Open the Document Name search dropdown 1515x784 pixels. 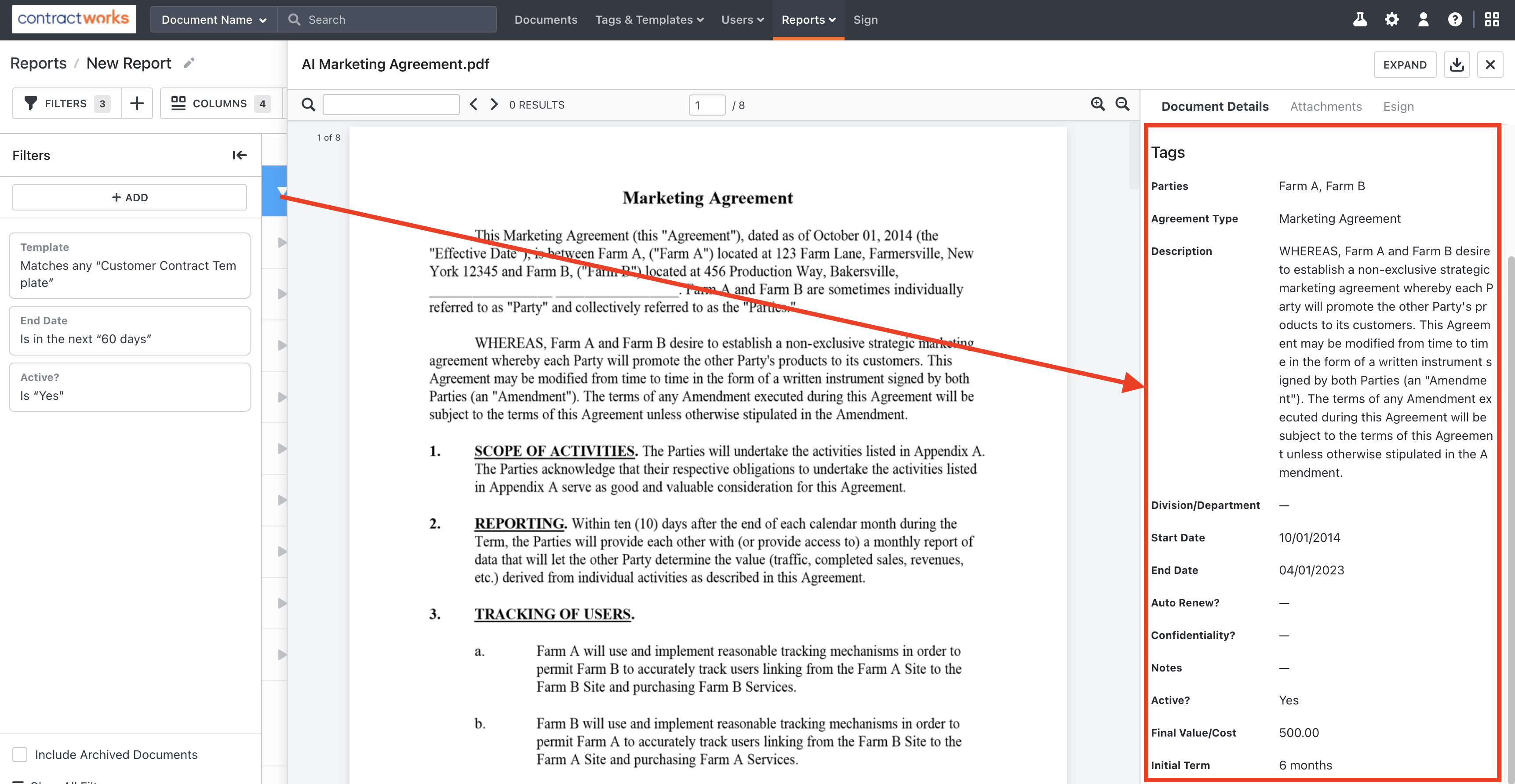click(214, 19)
